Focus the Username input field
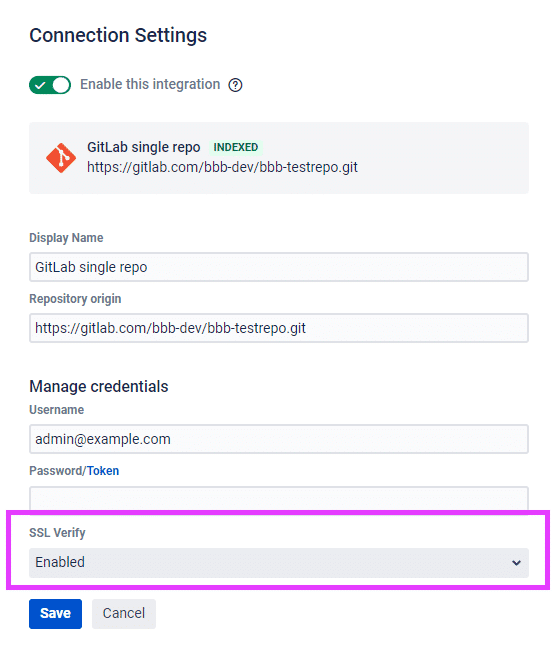555x652 pixels. [279, 439]
